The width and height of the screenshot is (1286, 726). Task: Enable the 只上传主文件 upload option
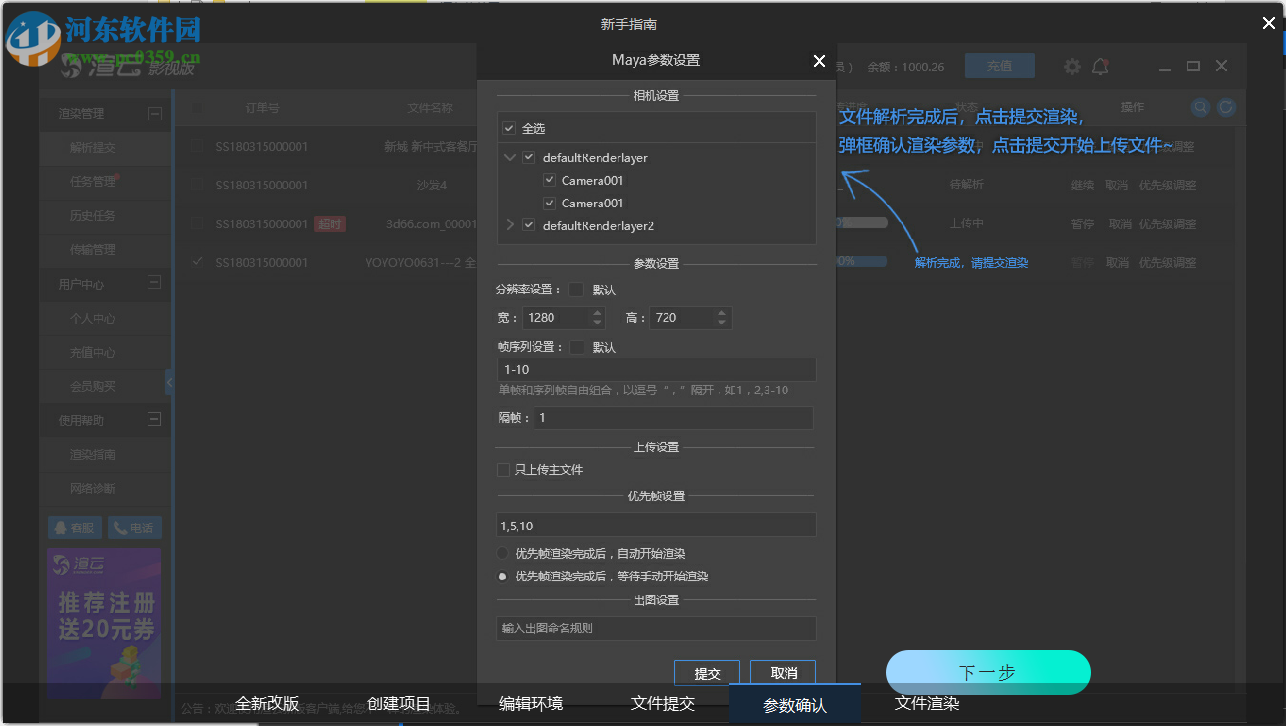[503, 469]
